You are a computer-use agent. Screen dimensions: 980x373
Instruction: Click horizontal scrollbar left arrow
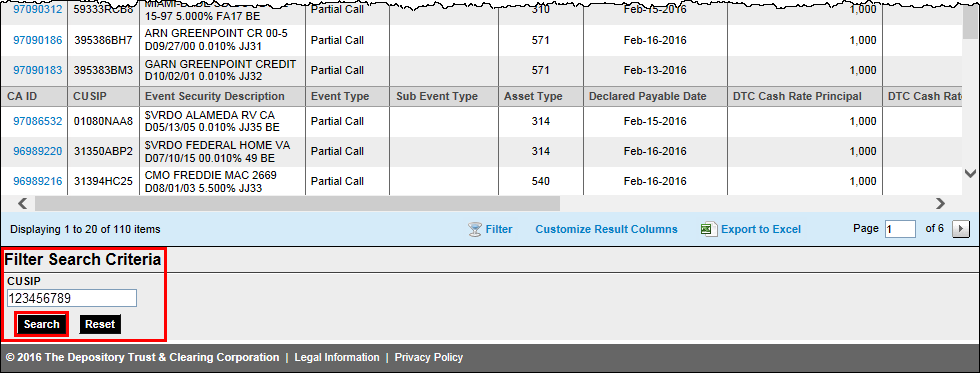pos(22,203)
